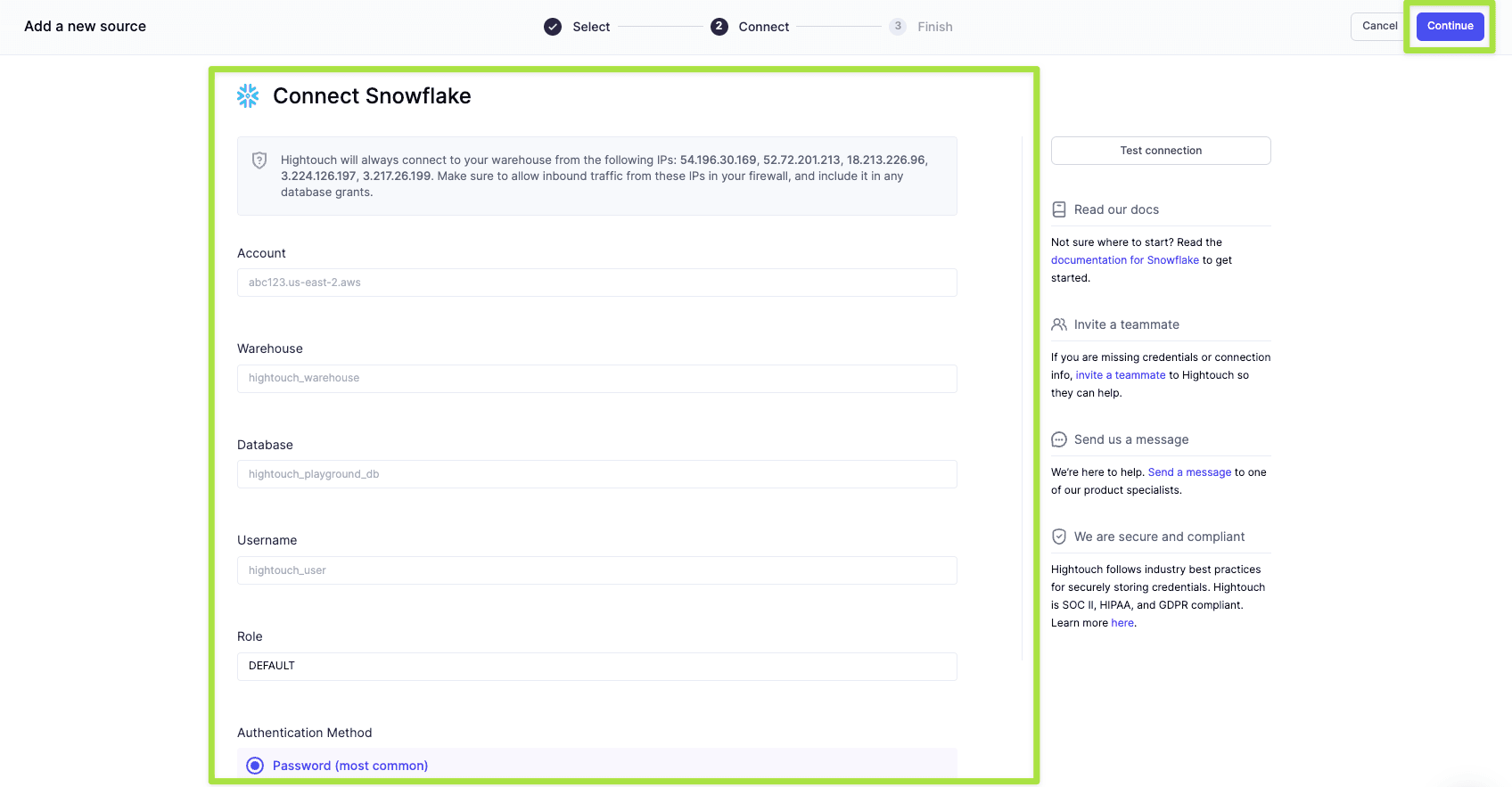Click the secure and compliant shield icon

[x=1059, y=537]
